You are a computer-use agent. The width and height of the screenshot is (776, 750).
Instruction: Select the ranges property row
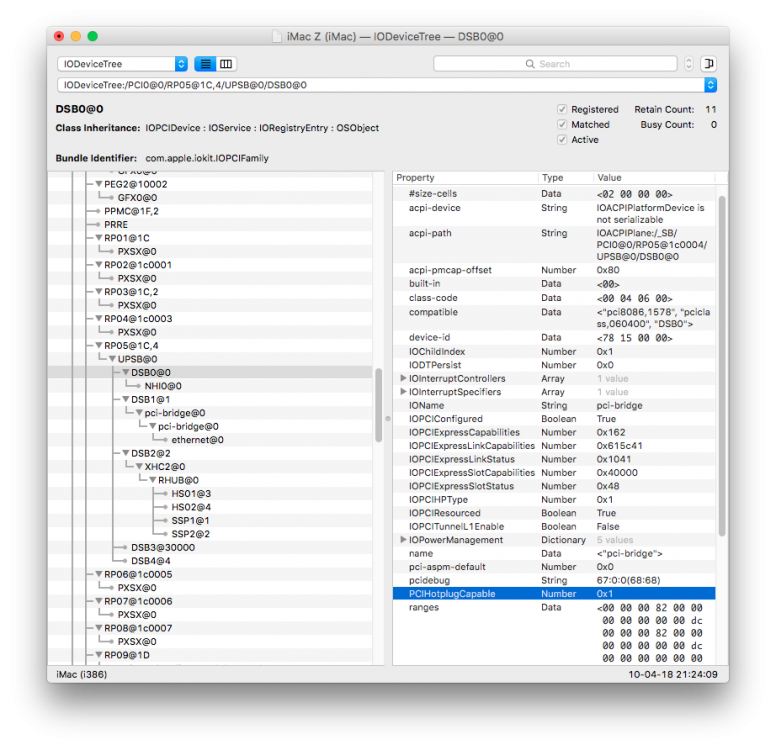554,633
